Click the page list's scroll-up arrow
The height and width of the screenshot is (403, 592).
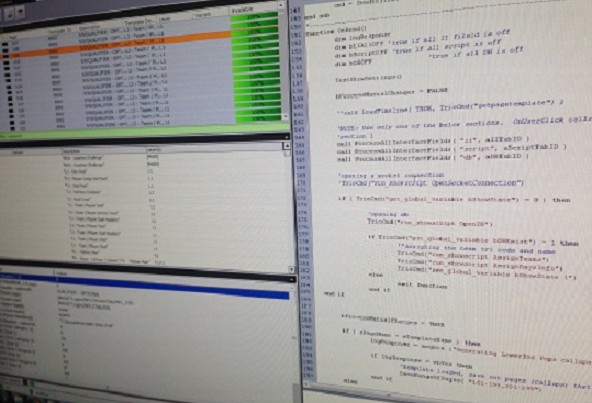point(281,5)
